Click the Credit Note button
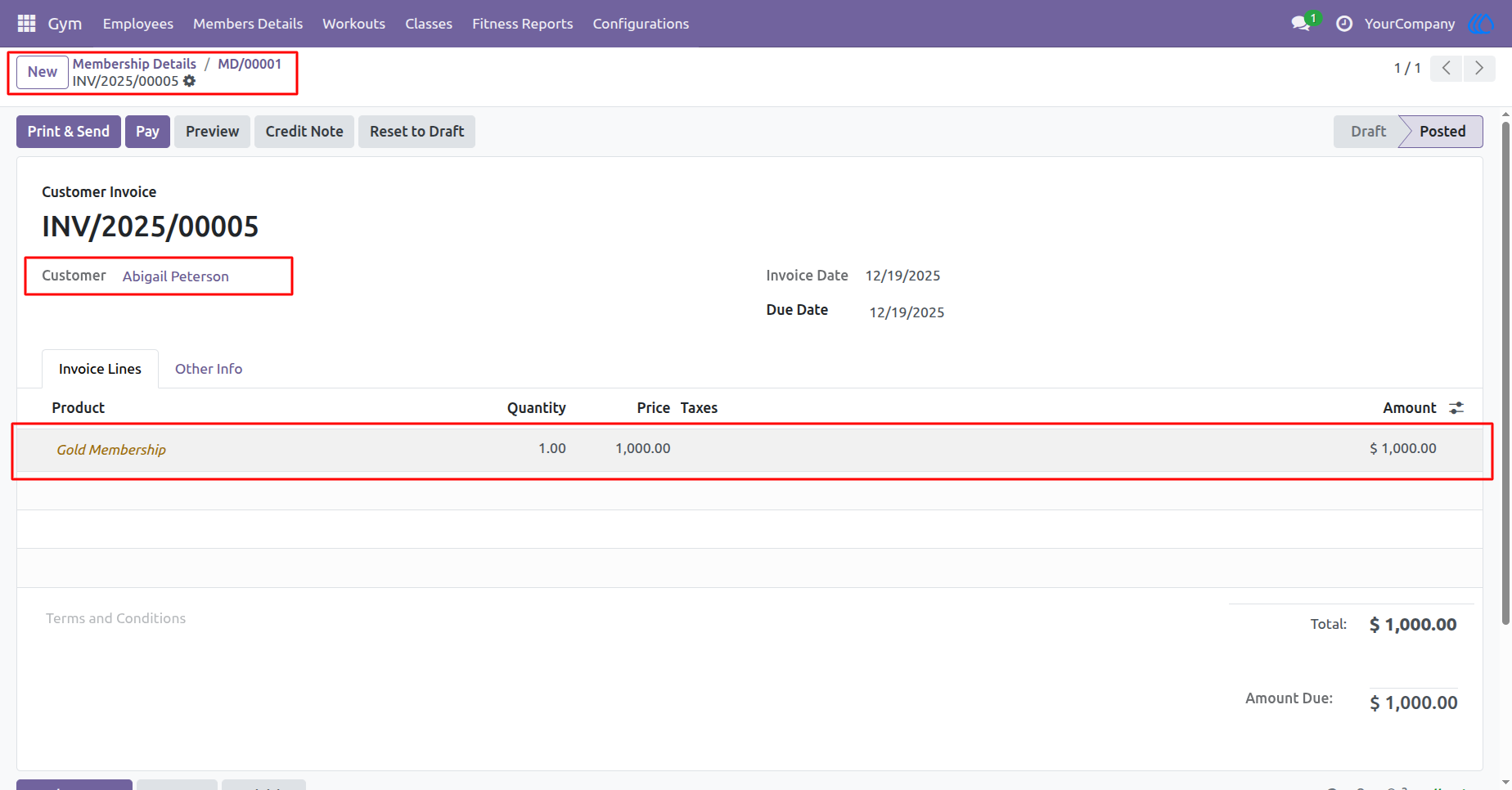1512x790 pixels. click(x=304, y=132)
